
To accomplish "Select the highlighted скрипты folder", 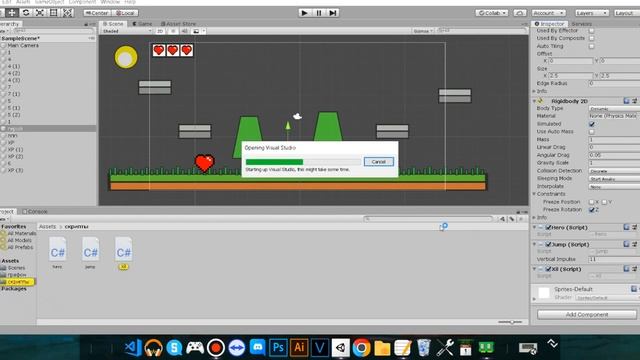I will [18, 282].
